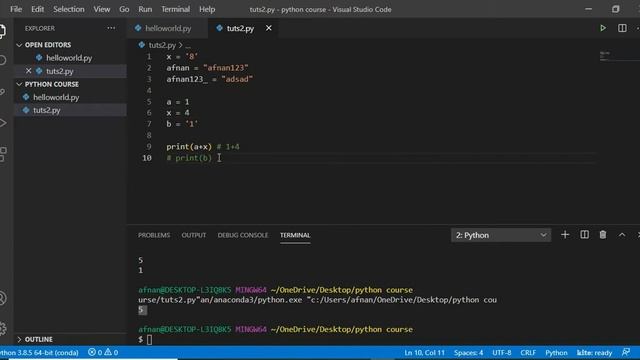Screen dimensions: 640x360
Task: Open the Go menu
Action: coord(124,9)
